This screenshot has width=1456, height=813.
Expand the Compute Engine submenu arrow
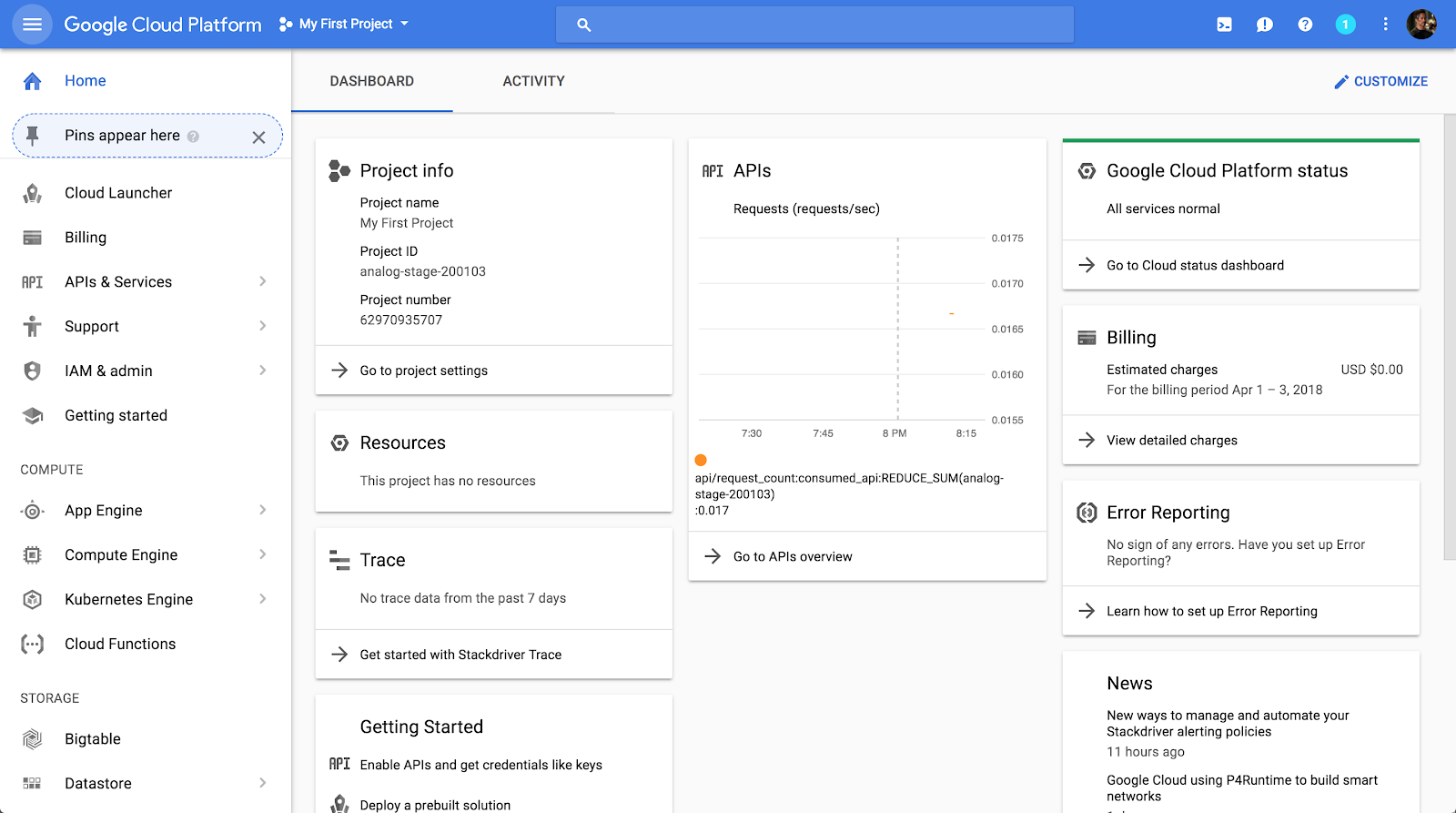click(262, 554)
